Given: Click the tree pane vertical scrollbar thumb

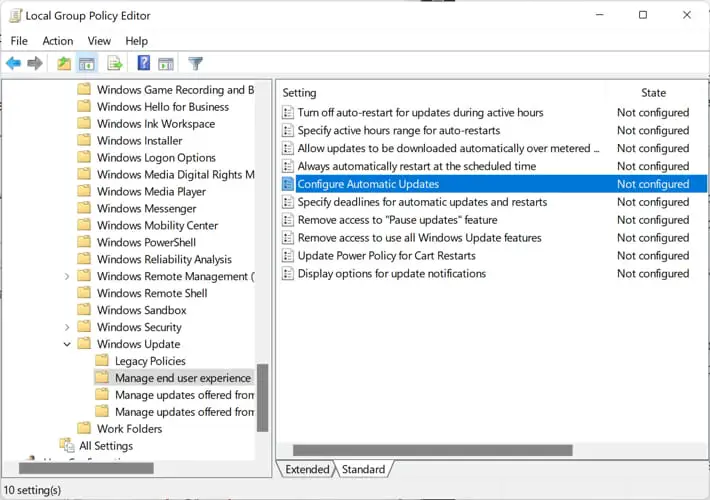Looking at the screenshot, I should coord(263,398).
